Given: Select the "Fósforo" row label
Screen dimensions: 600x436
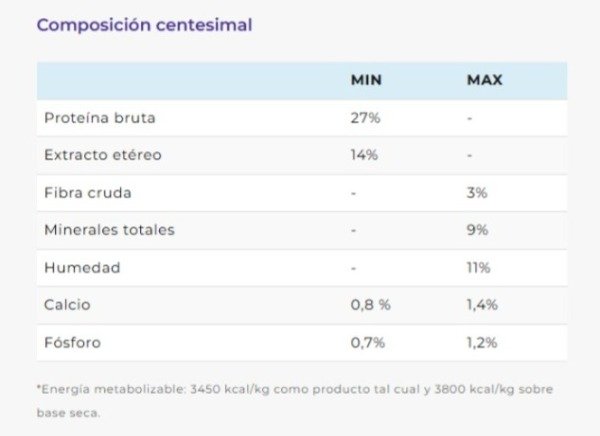Looking at the screenshot, I should (72, 342).
